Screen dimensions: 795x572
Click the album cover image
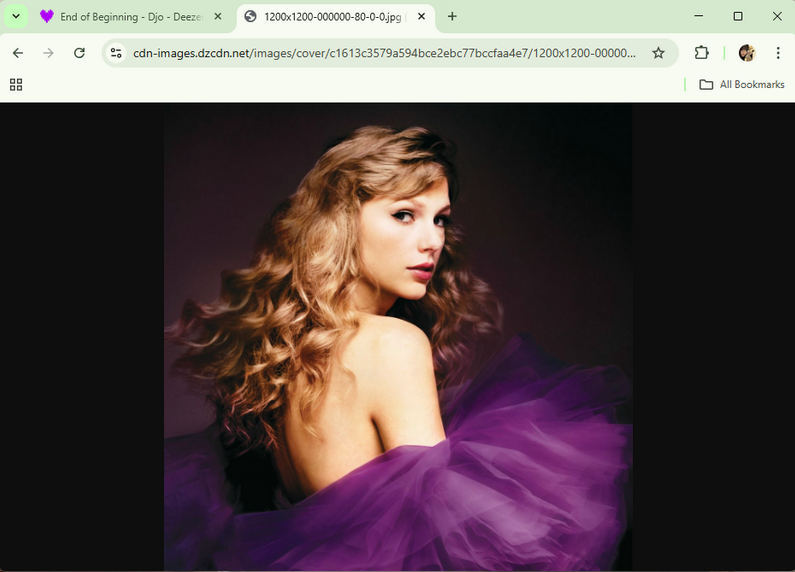(x=398, y=337)
